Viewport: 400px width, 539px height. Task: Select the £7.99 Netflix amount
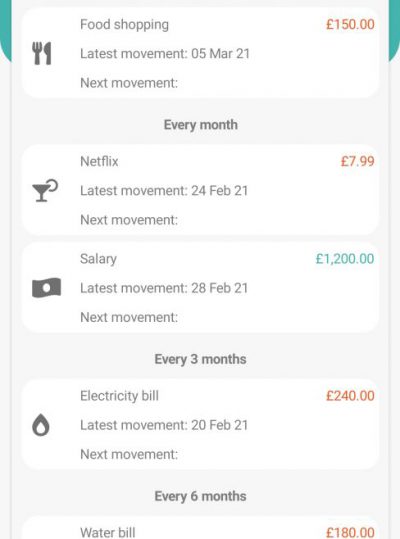point(357,161)
